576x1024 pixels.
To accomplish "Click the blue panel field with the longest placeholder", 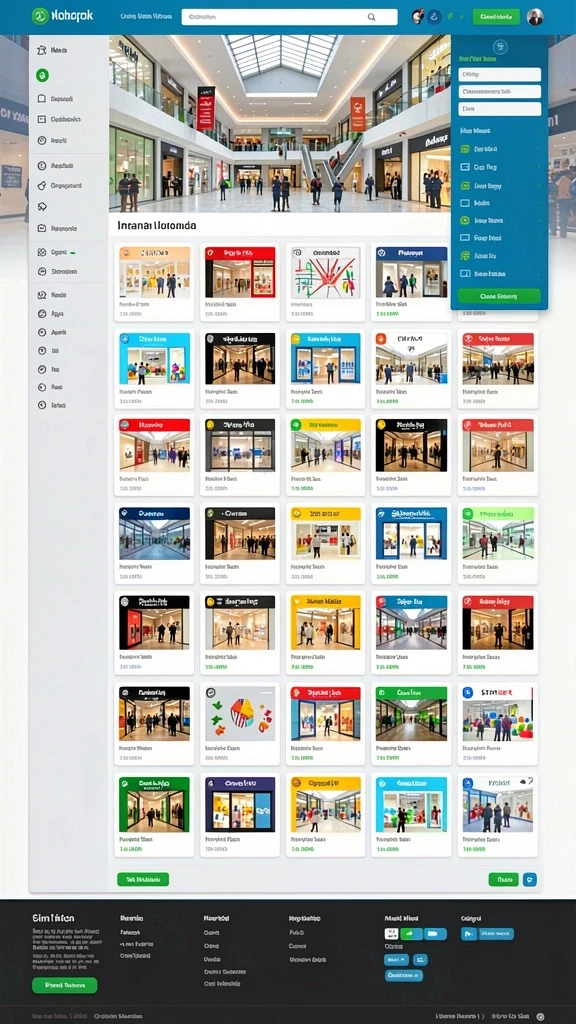I will click(x=500, y=91).
